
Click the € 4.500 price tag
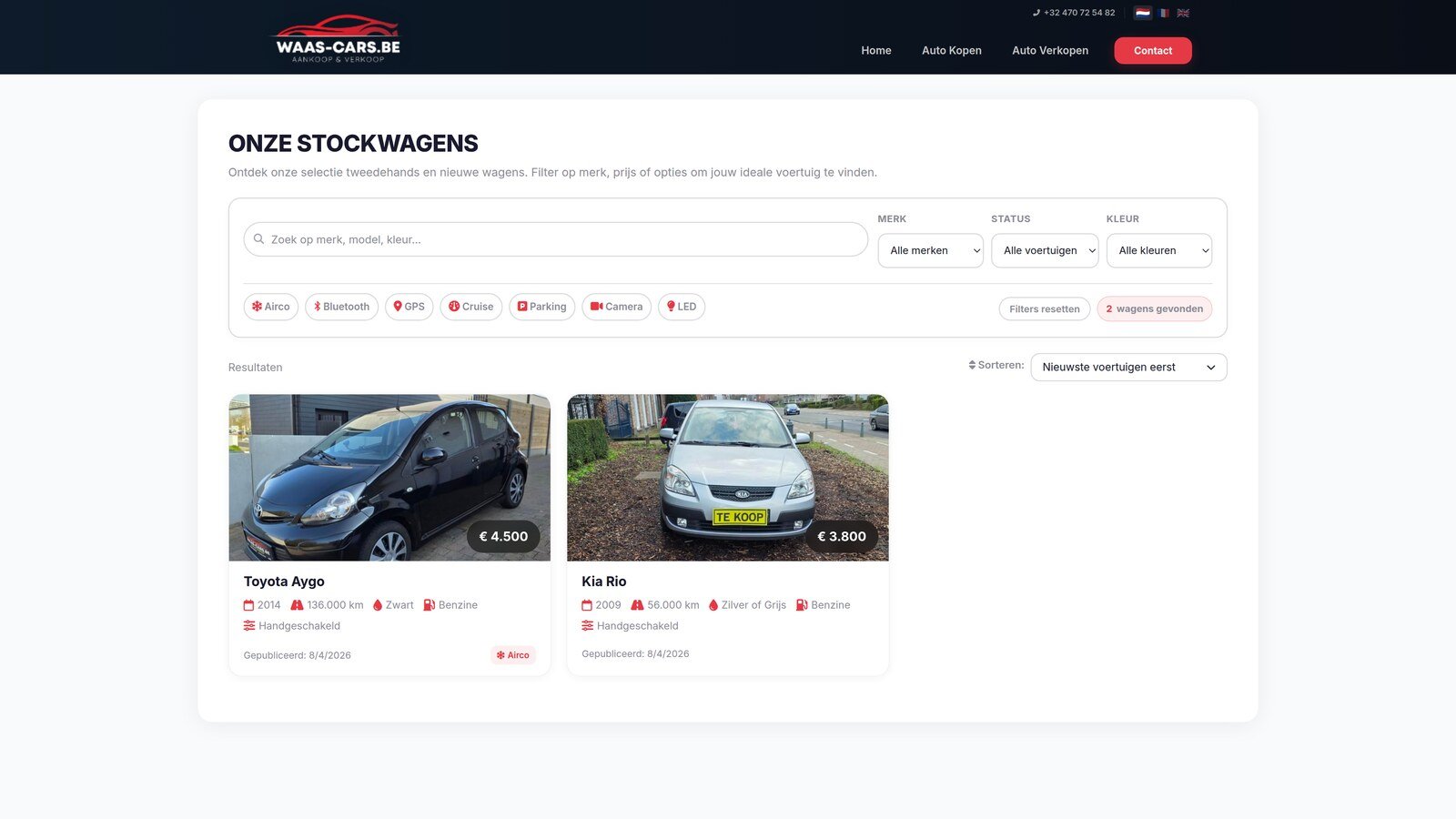(503, 537)
